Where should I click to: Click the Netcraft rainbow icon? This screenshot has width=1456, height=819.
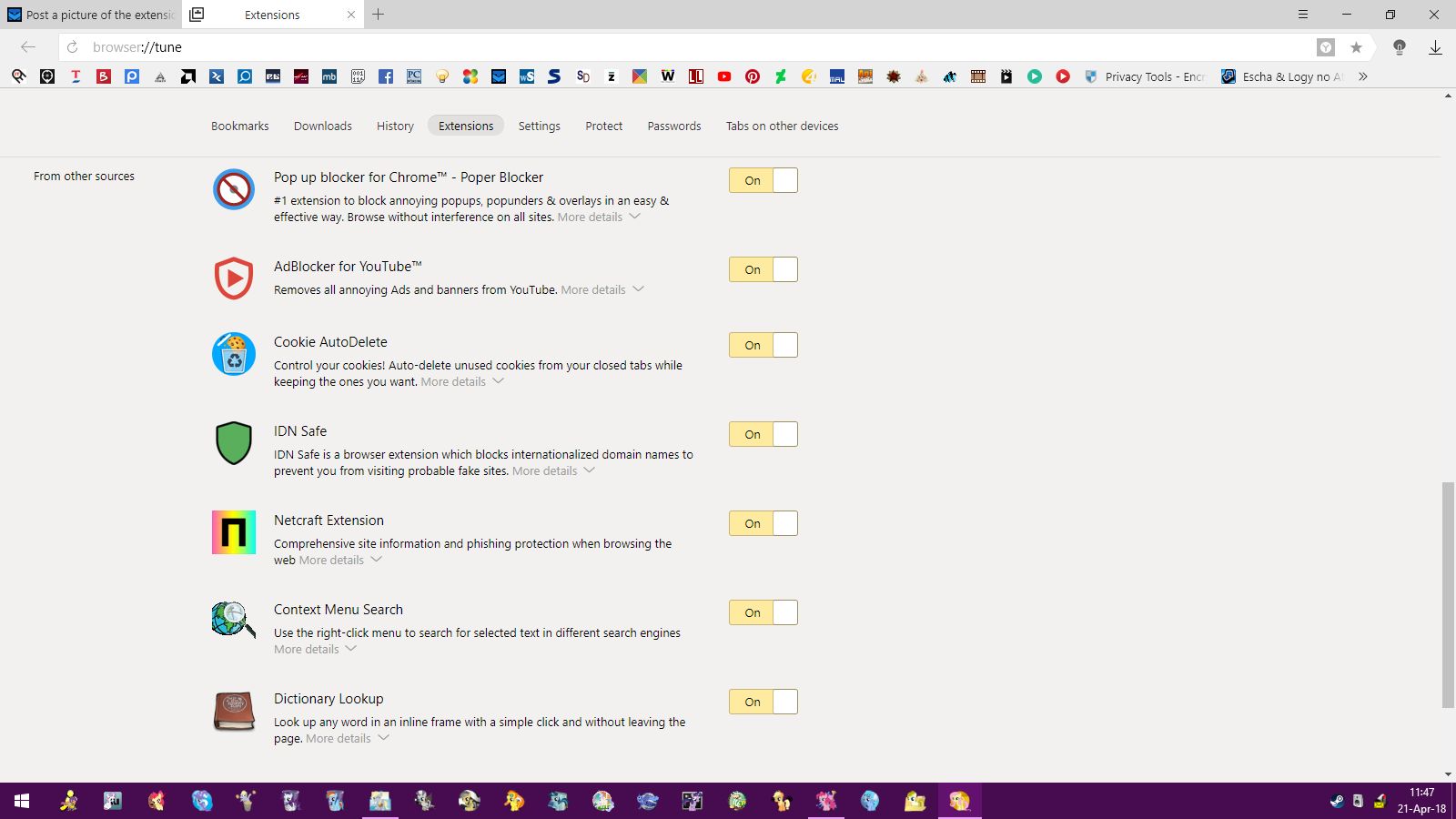pos(234,532)
